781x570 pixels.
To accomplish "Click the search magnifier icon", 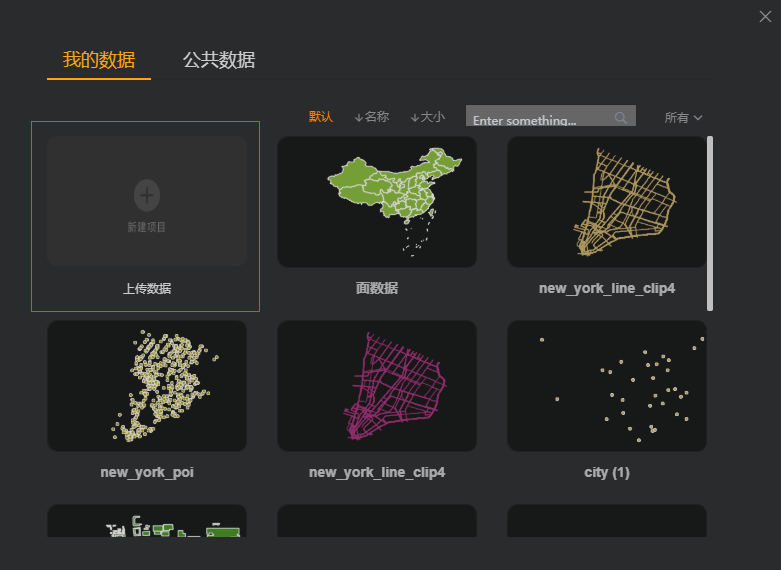I will 621,118.
